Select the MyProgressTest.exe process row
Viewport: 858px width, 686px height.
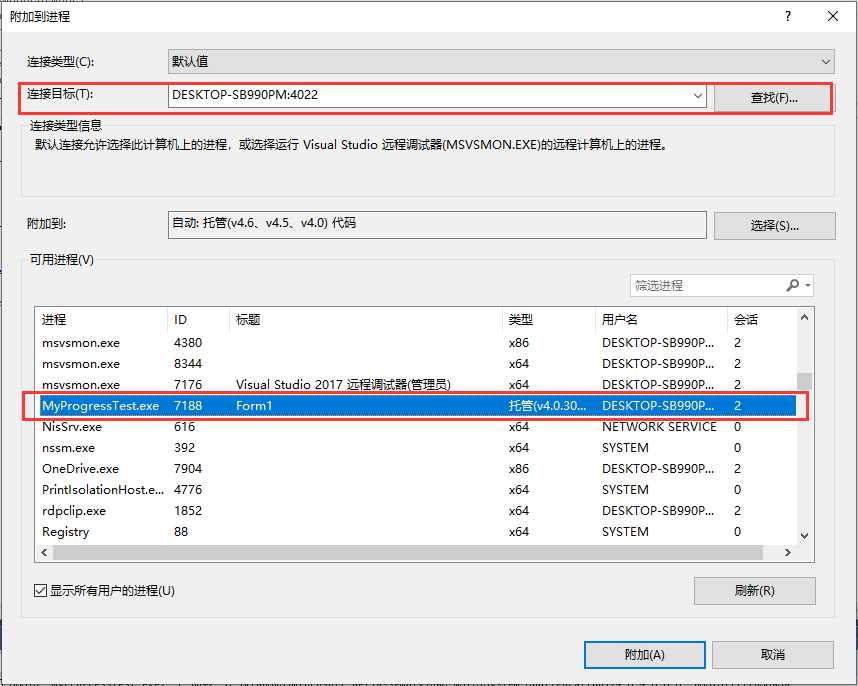click(416, 406)
